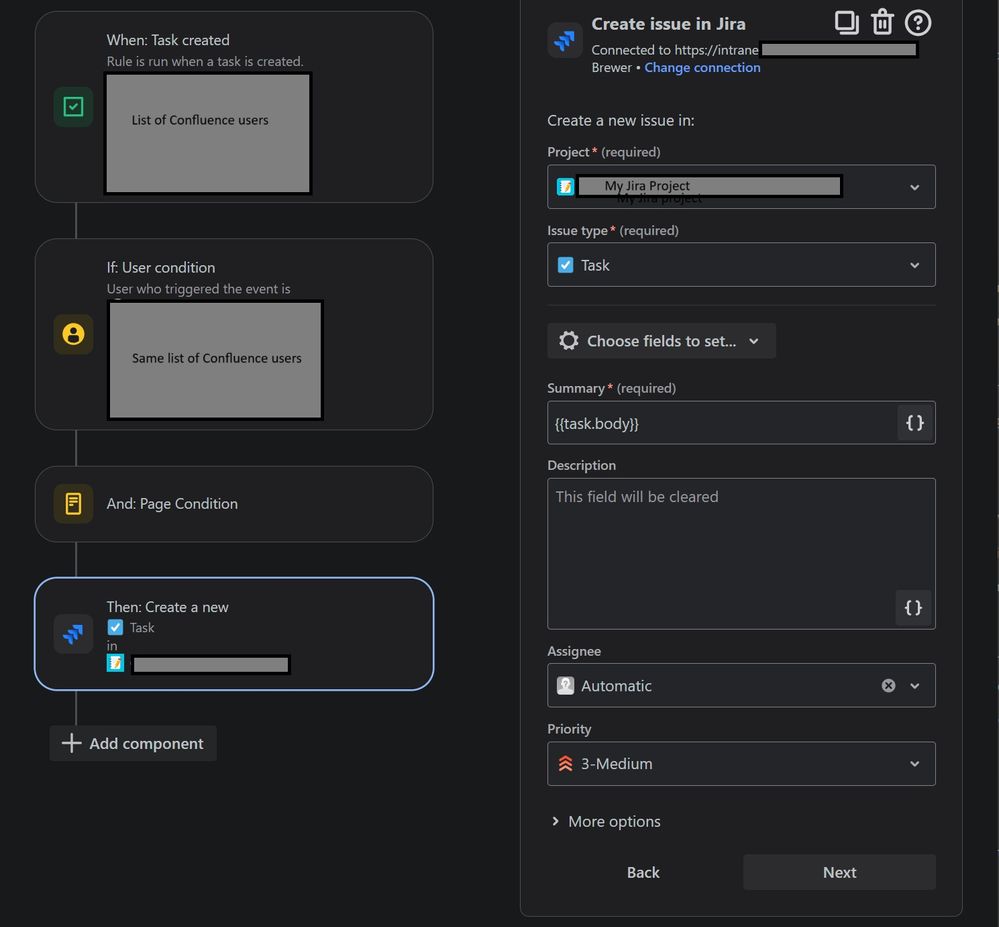This screenshot has height=927, width=999.
Task: Click Add component
Action: click(x=132, y=743)
